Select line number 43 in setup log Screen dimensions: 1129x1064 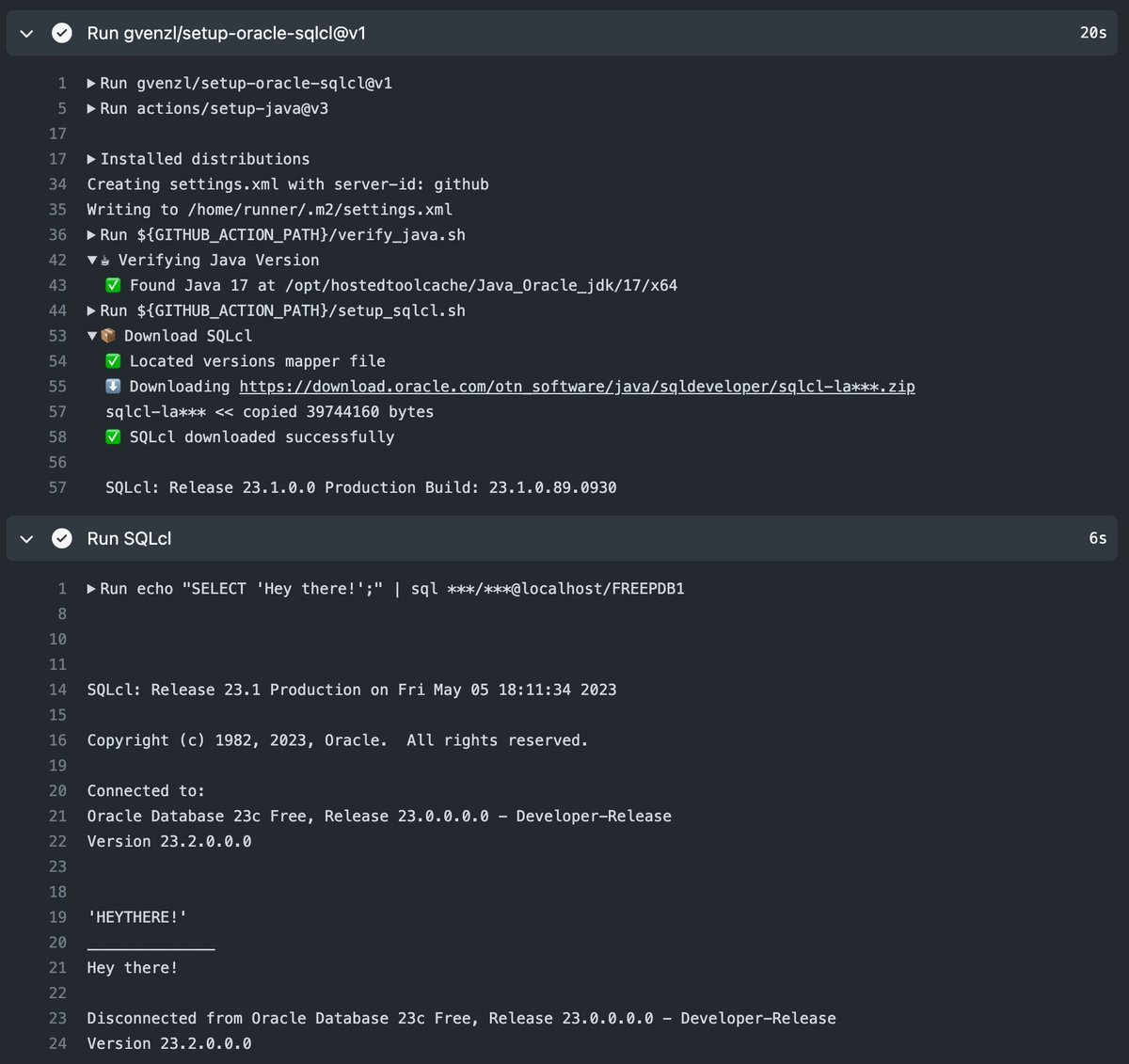tap(57, 286)
